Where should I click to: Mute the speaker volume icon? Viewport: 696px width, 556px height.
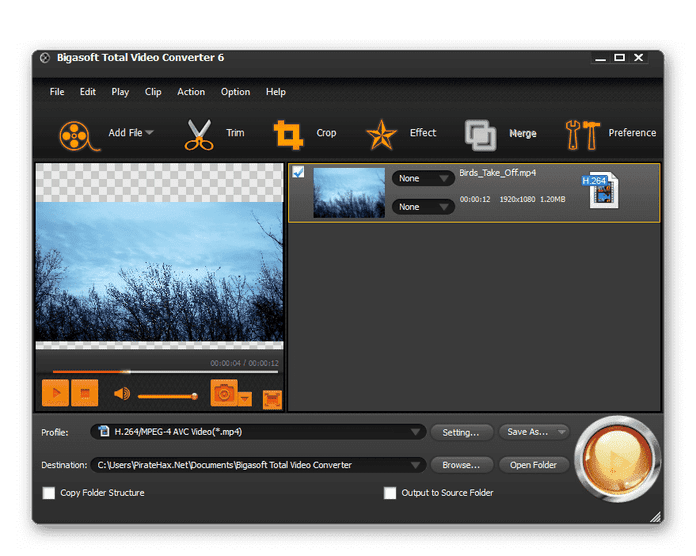coord(122,394)
